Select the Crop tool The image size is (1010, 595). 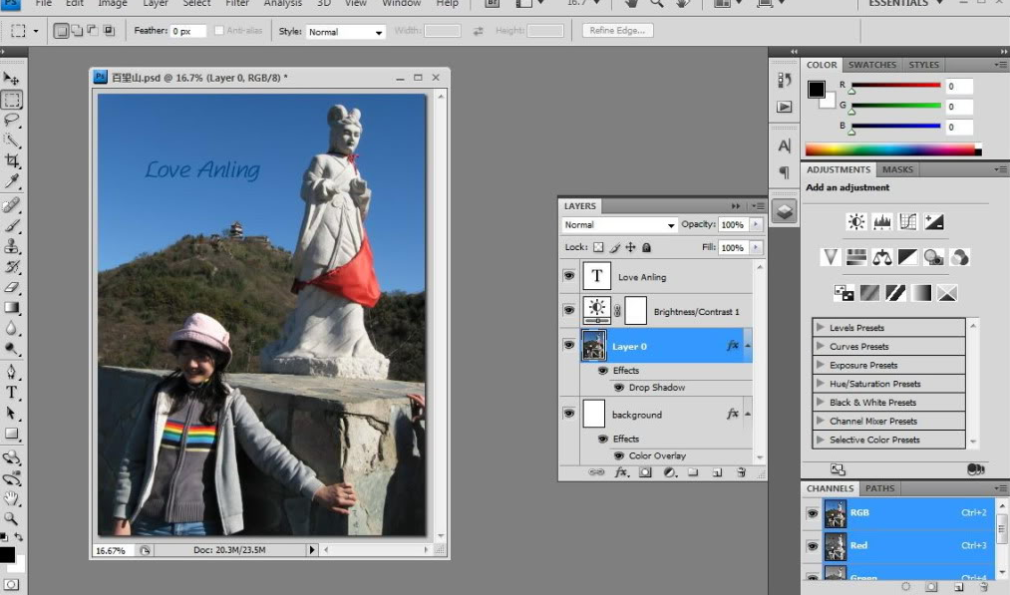12,160
